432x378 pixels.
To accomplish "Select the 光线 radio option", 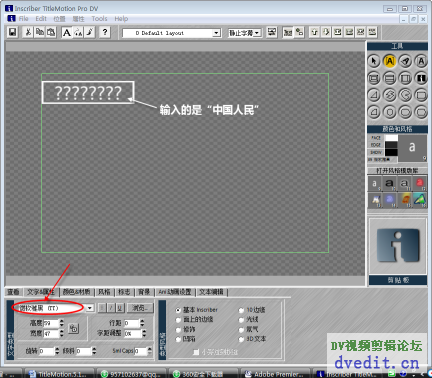I will pos(241,320).
